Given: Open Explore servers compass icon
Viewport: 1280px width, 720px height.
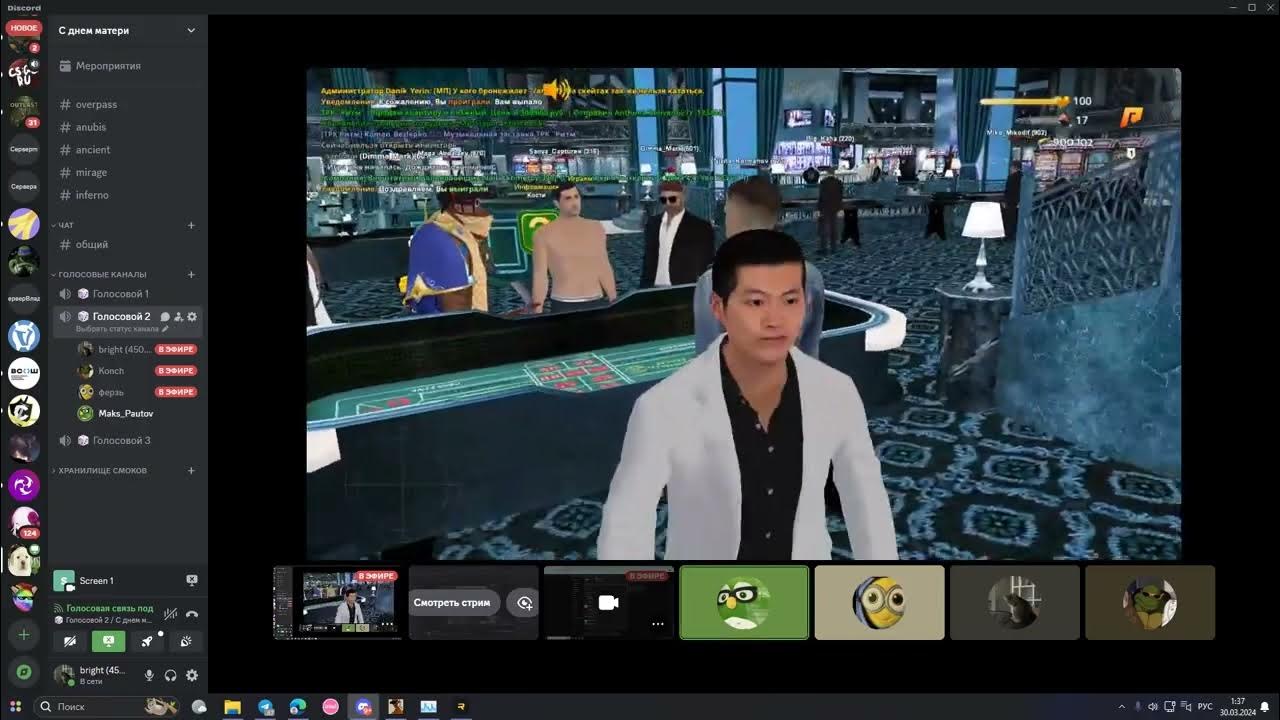Looking at the screenshot, I should point(24,672).
